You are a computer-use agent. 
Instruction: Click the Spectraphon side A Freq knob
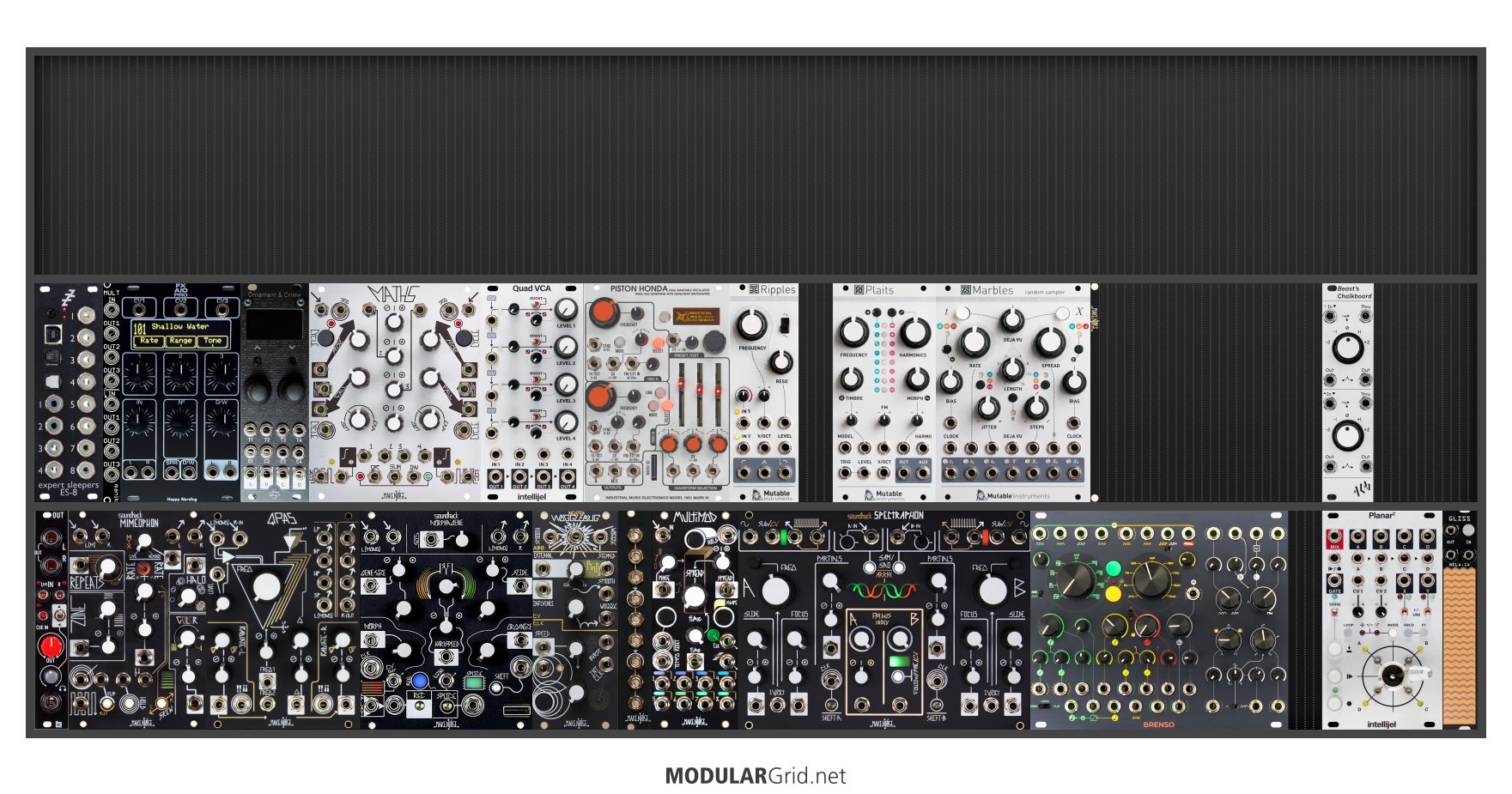(x=775, y=591)
